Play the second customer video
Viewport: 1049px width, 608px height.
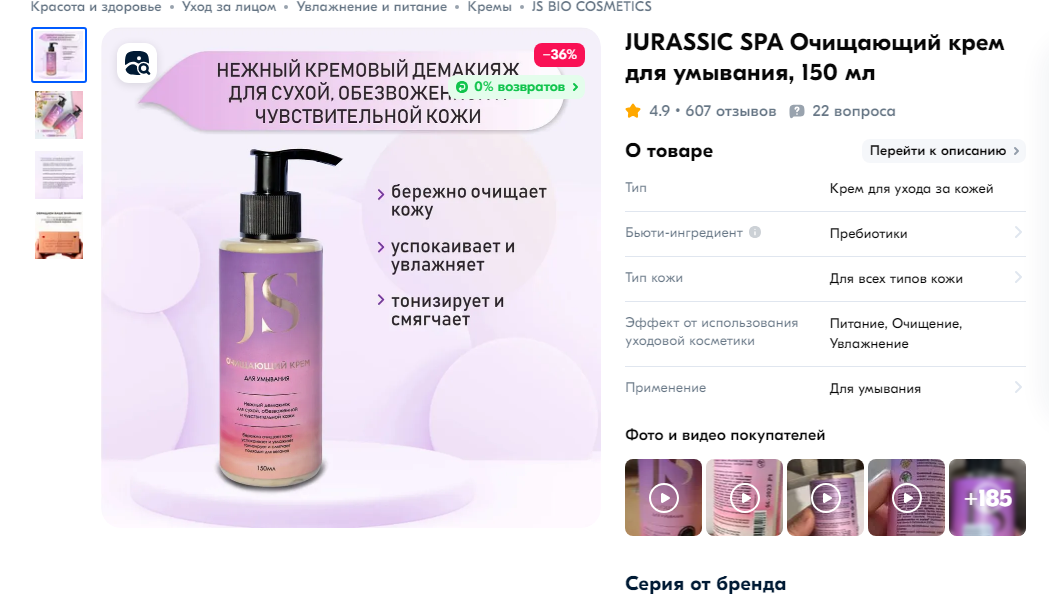[745, 498]
